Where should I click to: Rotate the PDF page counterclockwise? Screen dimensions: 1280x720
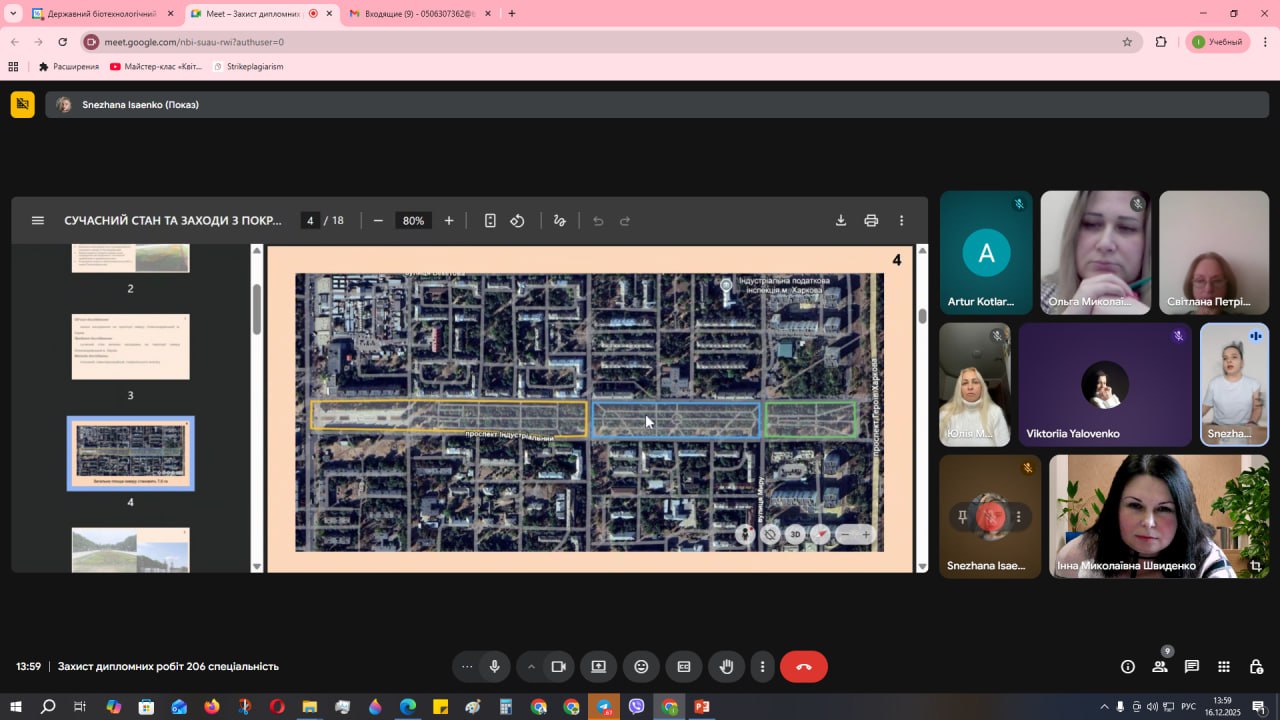[518, 221]
